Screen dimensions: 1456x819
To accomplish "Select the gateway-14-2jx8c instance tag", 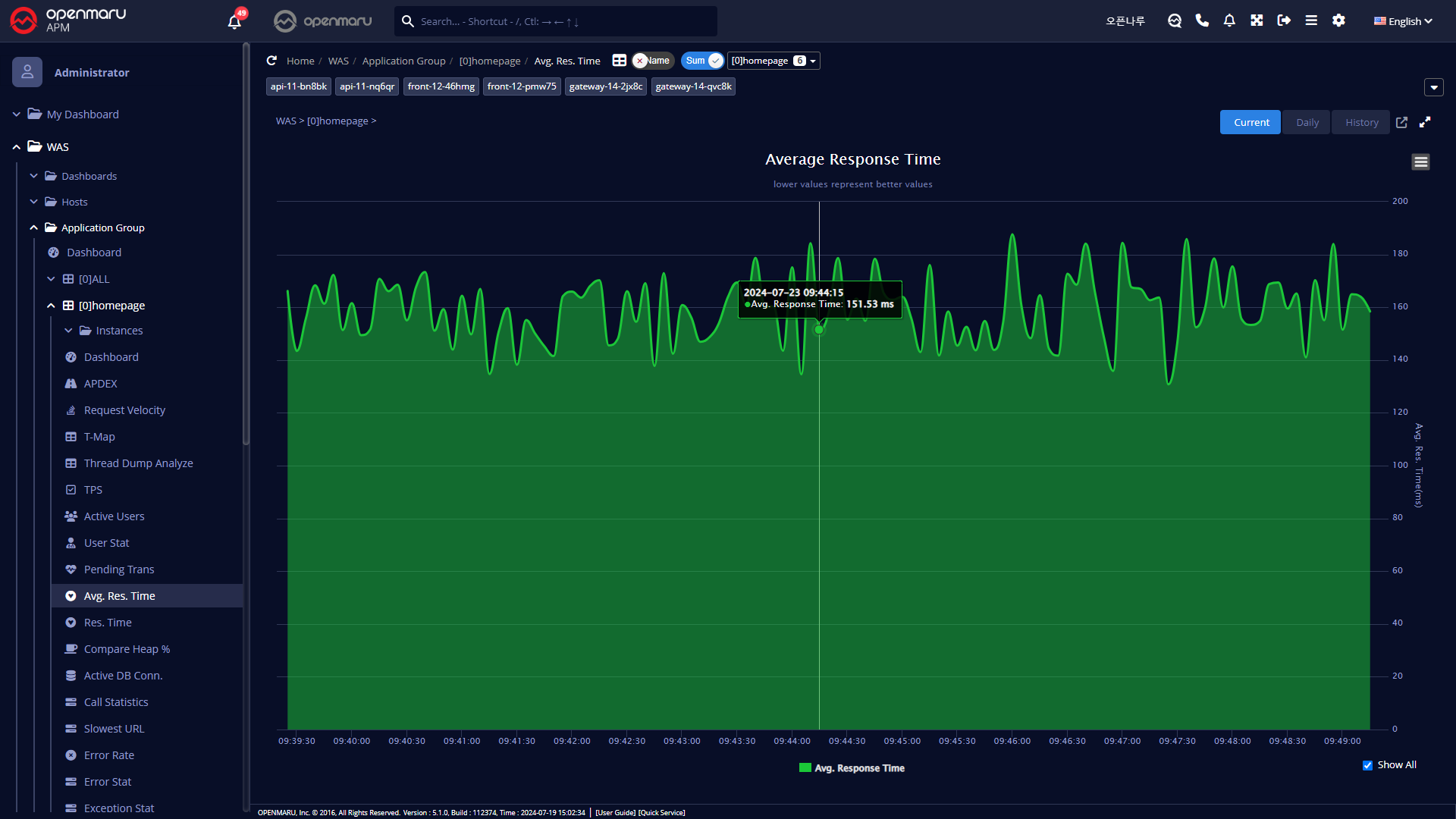I will click(x=605, y=86).
